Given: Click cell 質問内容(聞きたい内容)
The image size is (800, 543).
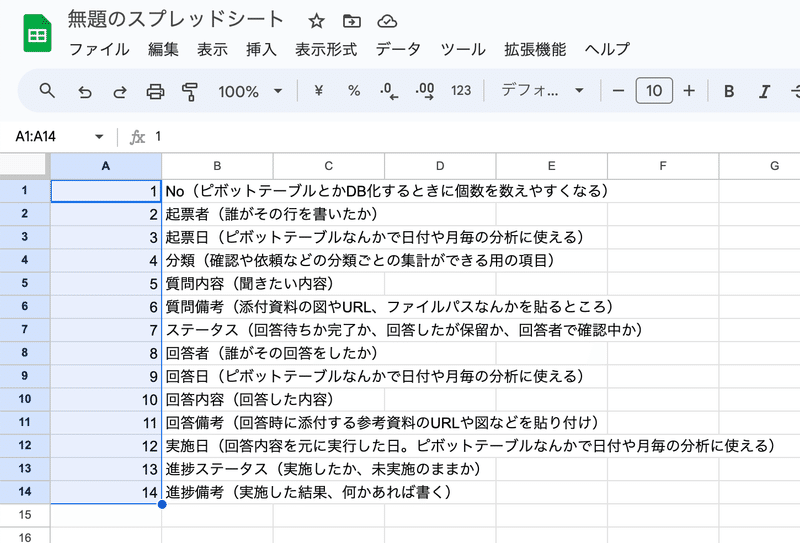Looking at the screenshot, I should 217,283.
